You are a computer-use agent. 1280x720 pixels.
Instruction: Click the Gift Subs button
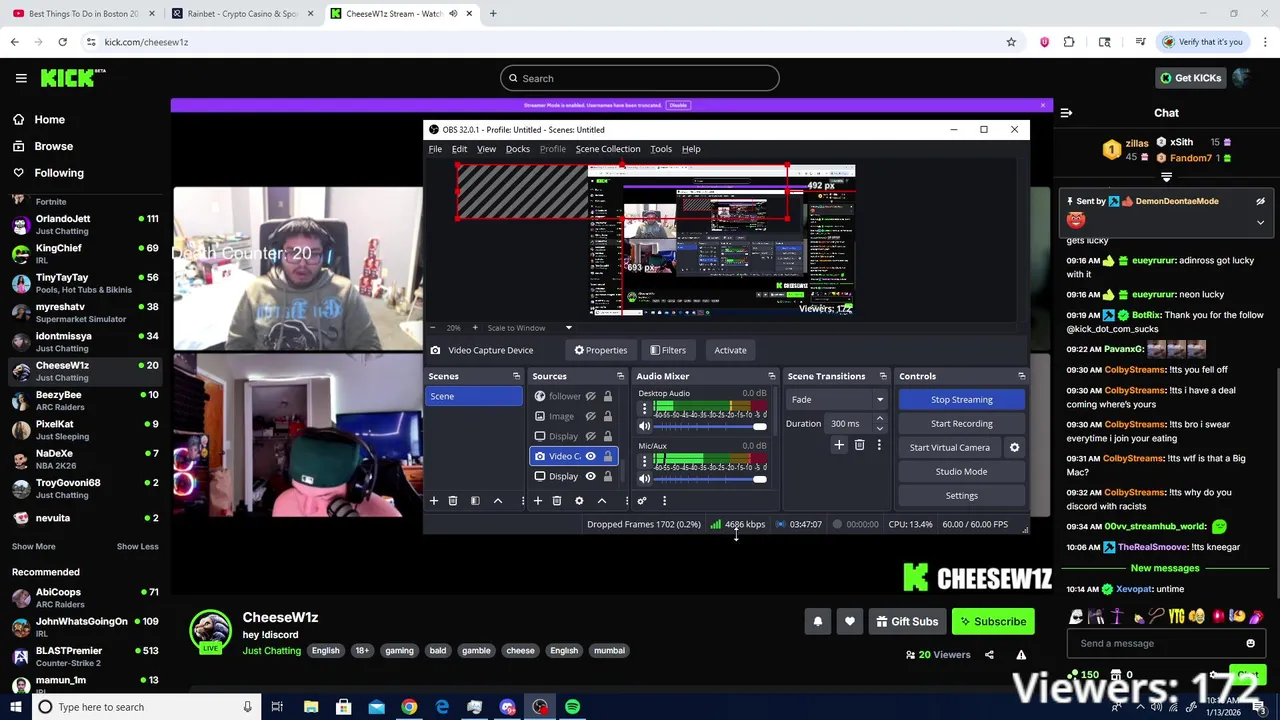(x=907, y=622)
